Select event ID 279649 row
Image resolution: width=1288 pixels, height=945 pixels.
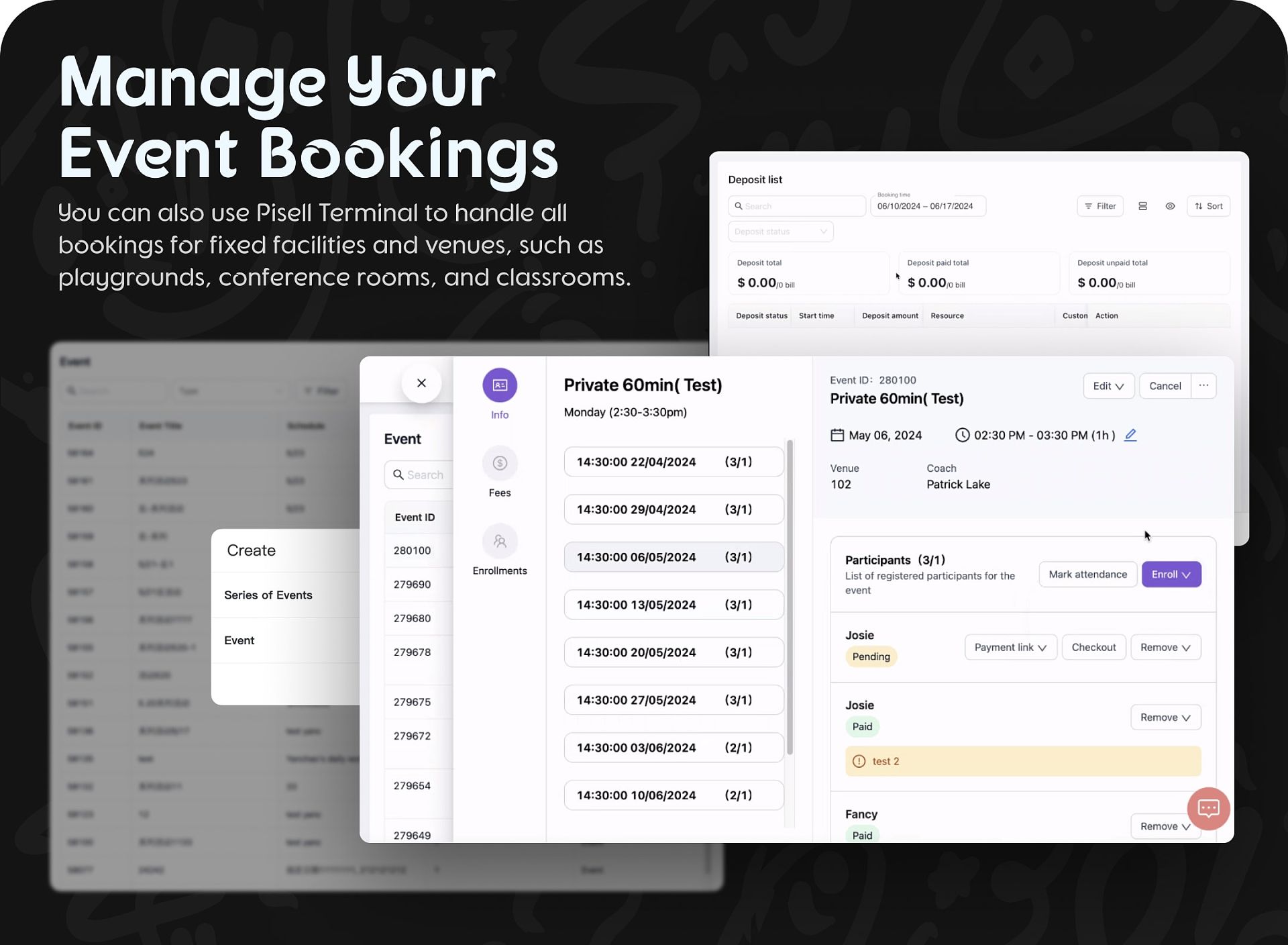pyautogui.click(x=419, y=832)
